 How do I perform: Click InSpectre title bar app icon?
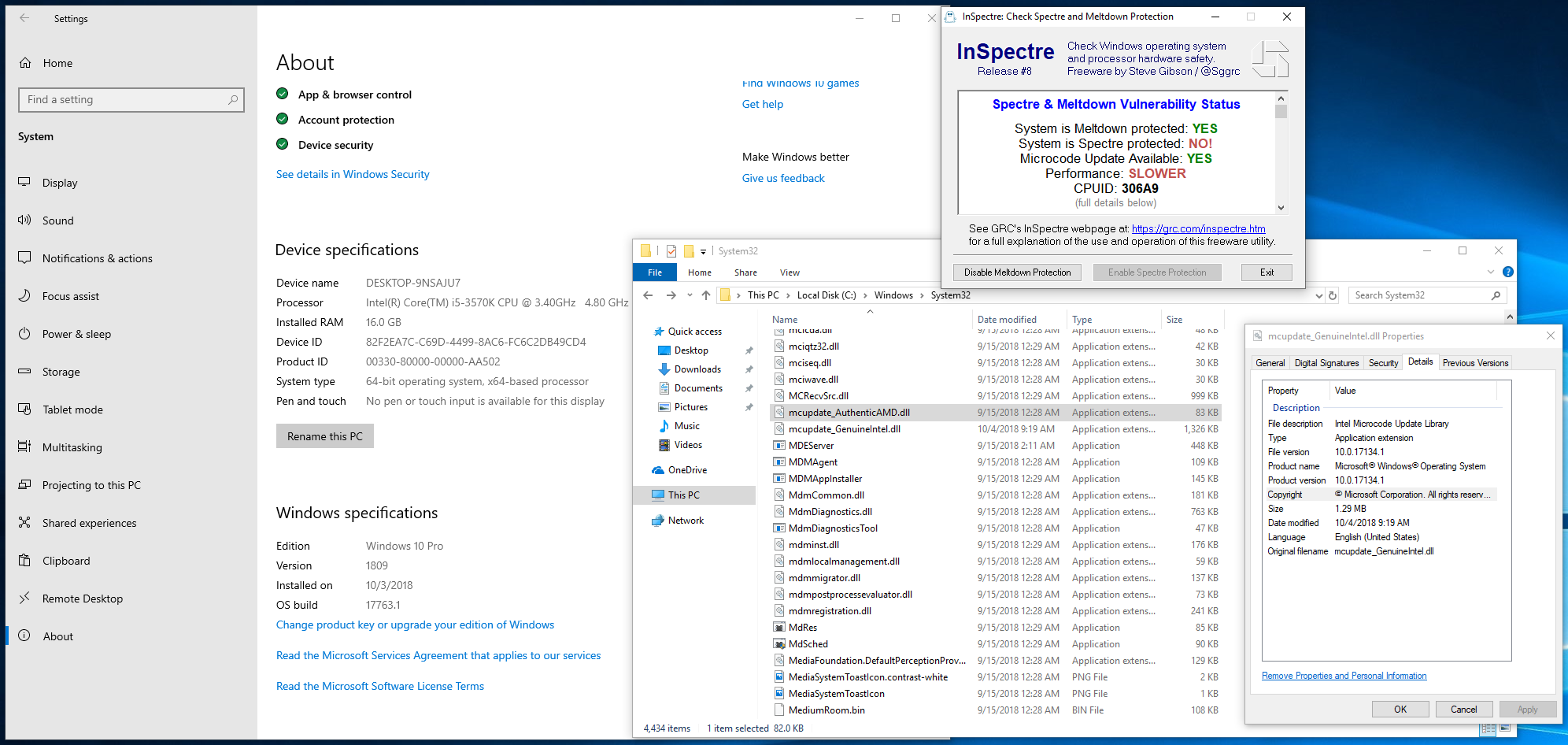[951, 17]
